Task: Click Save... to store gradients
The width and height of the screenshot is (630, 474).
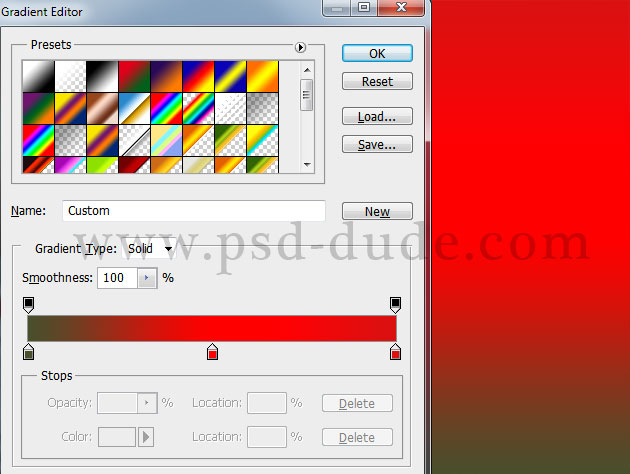Action: pyautogui.click(x=377, y=145)
